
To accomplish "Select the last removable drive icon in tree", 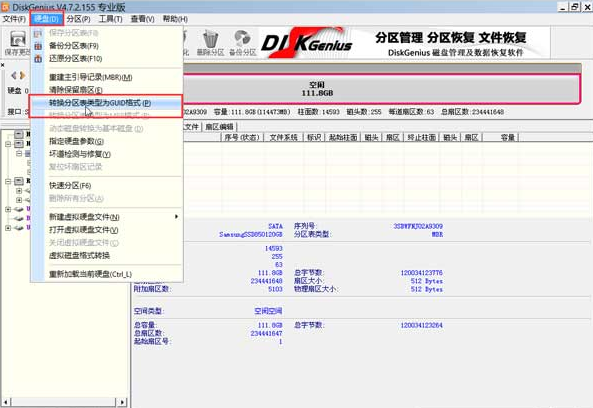I will pyautogui.click(x=19, y=228).
